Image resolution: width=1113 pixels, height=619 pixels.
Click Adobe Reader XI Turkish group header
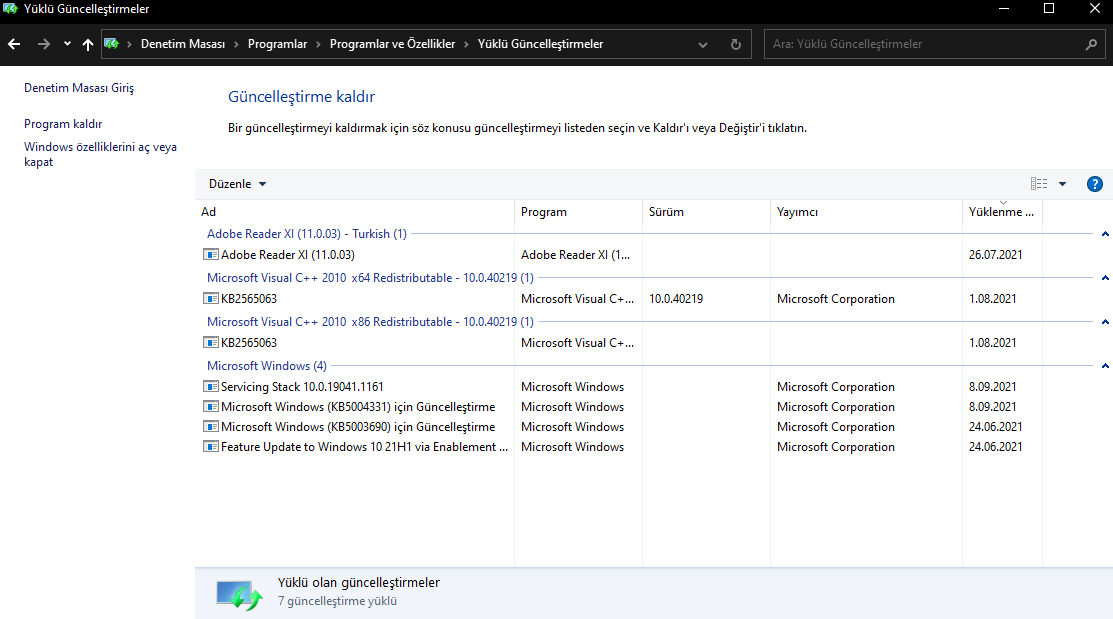(307, 234)
